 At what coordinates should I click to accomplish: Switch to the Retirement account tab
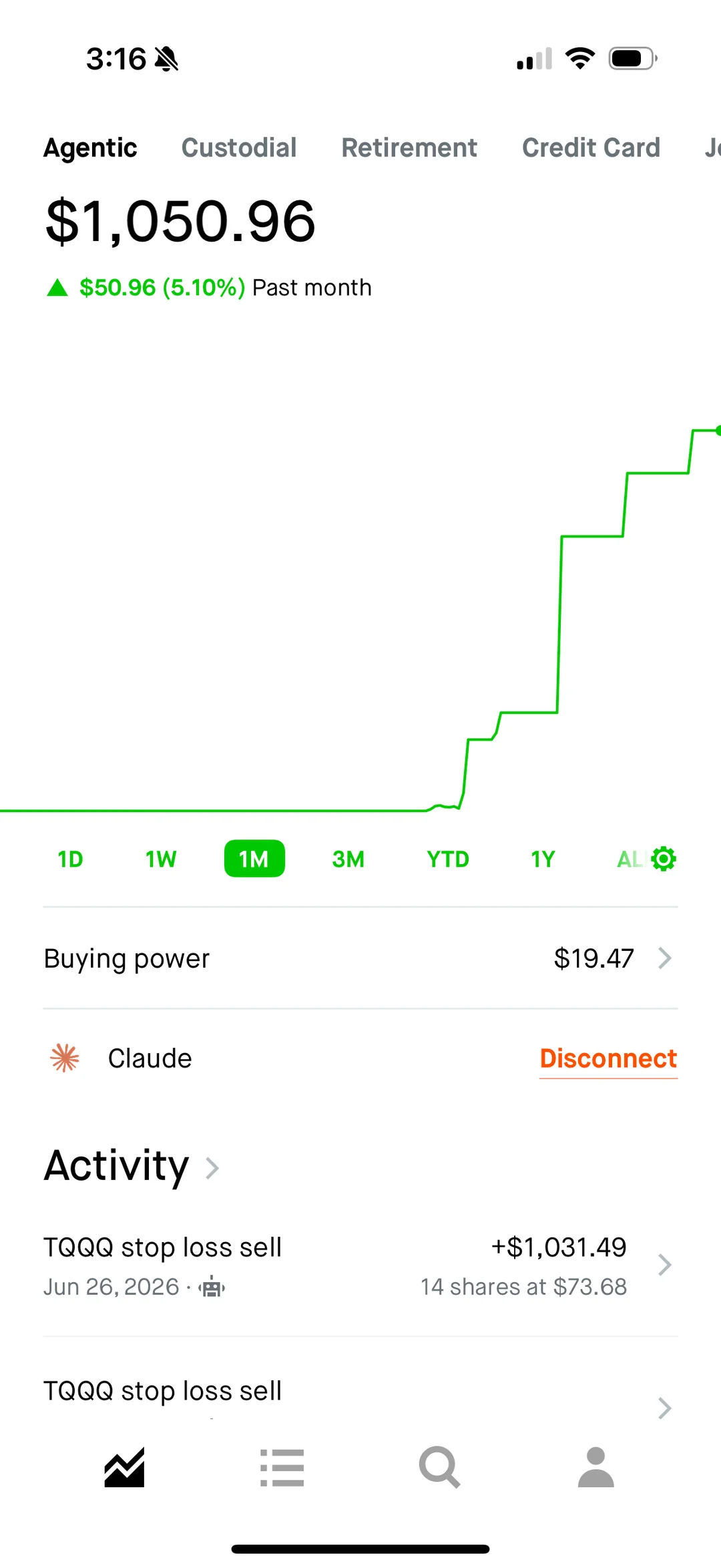pyautogui.click(x=409, y=148)
